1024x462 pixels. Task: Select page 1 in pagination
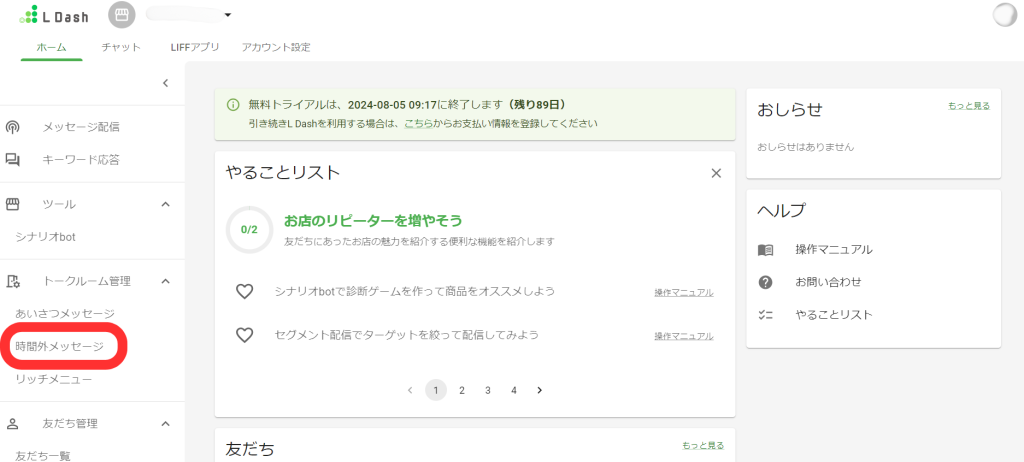[436, 390]
